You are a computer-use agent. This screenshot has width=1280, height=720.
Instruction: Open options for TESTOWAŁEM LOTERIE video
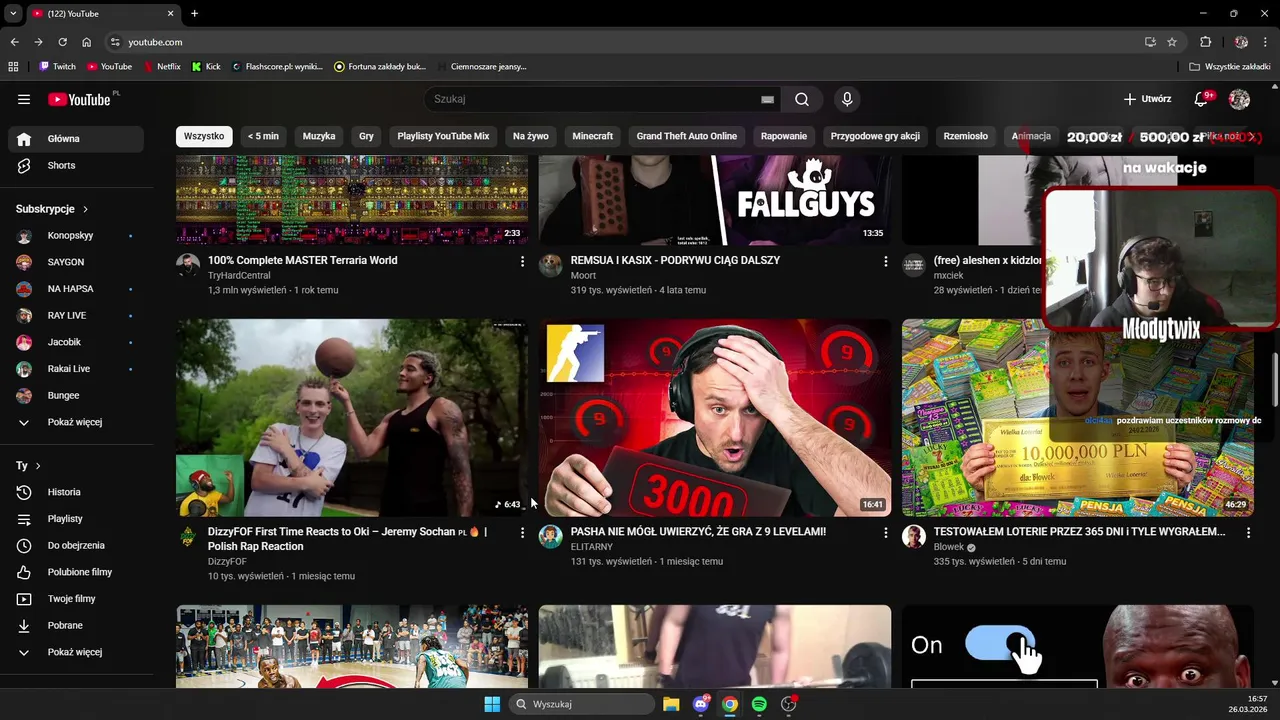tap(1248, 533)
